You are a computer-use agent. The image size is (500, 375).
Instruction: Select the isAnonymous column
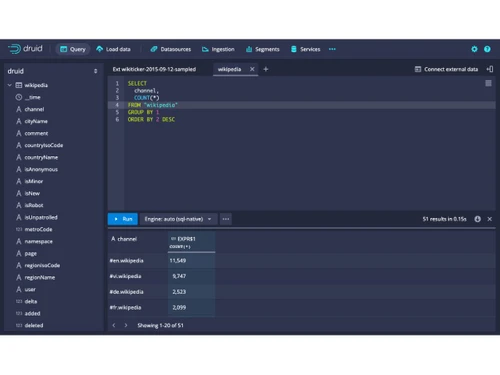[x=41, y=169]
